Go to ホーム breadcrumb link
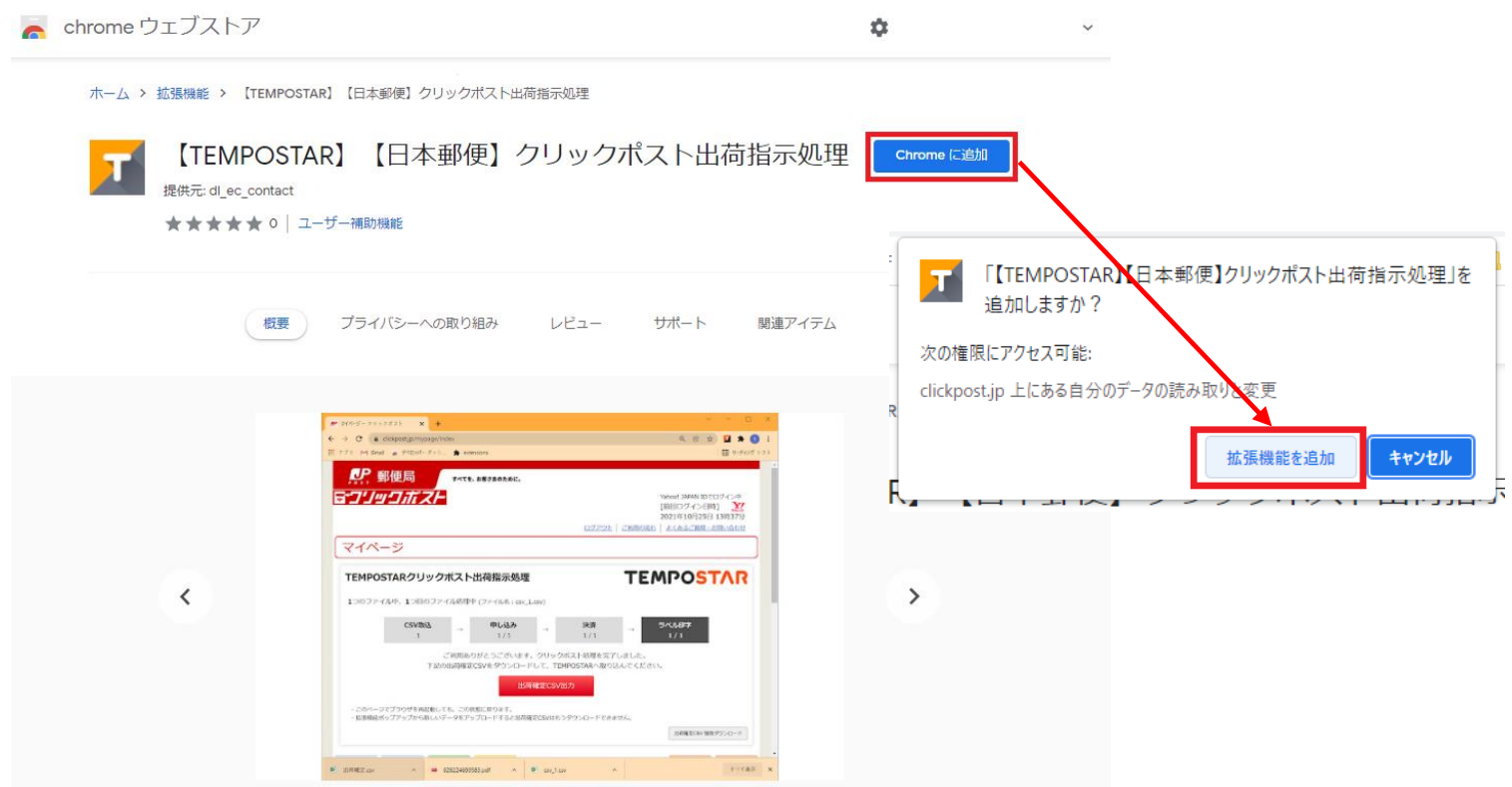The height and width of the screenshot is (787, 1512). tap(109, 94)
